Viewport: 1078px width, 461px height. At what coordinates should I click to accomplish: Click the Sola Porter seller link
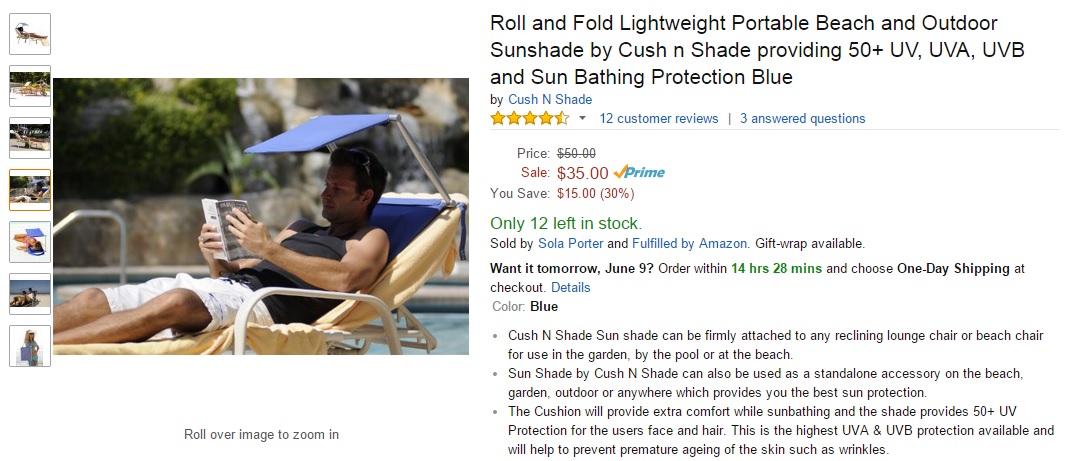click(570, 243)
